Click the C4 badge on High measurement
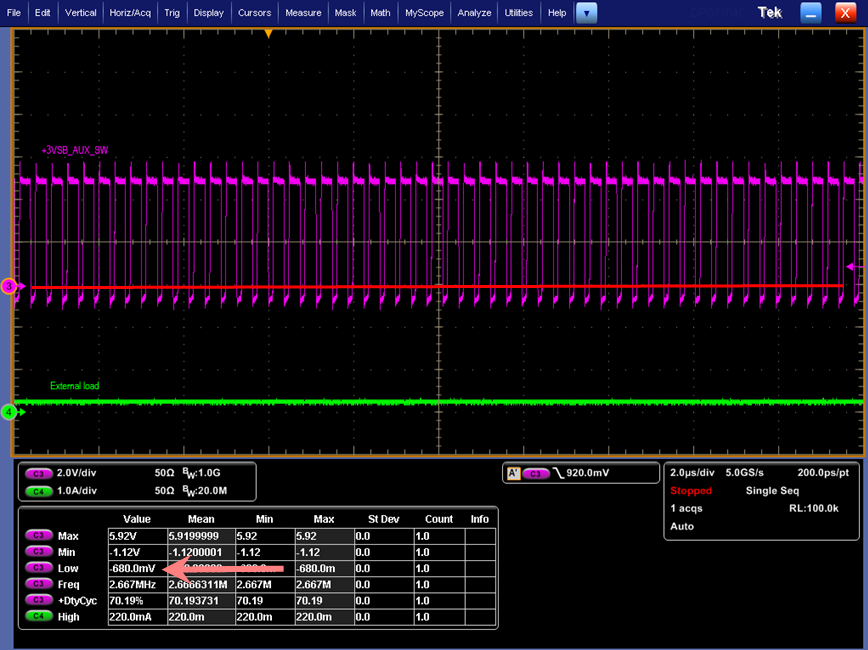 [39, 617]
